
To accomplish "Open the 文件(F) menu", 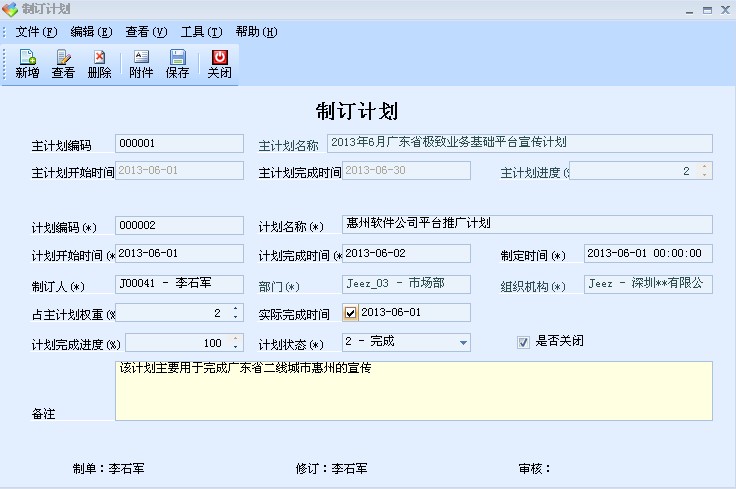I will coord(36,32).
